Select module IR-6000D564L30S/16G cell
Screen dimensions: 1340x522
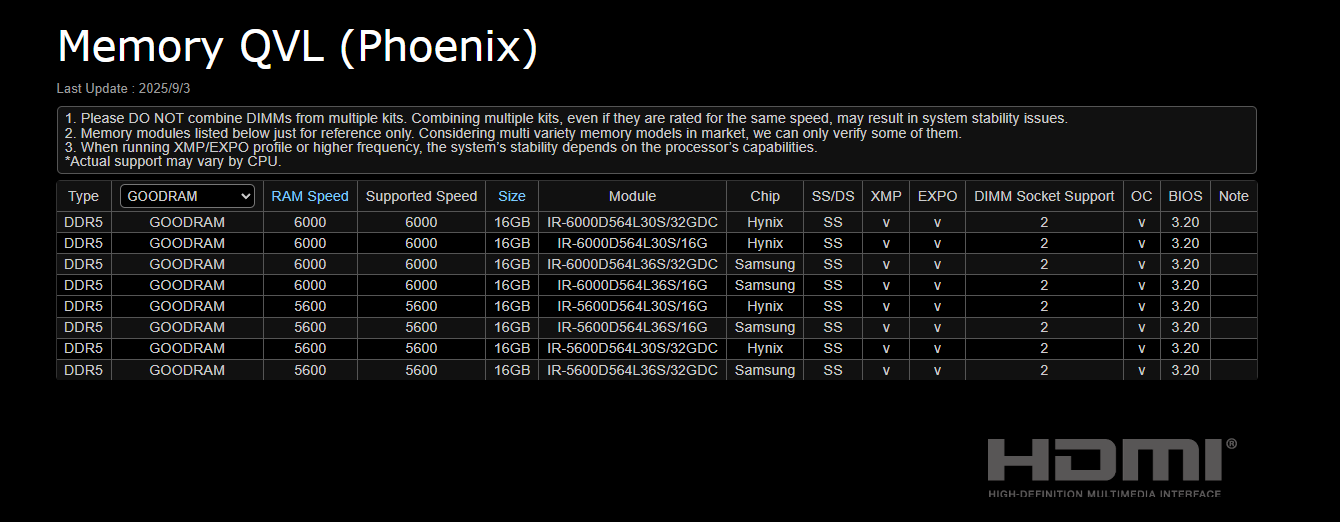pyautogui.click(x=632, y=243)
